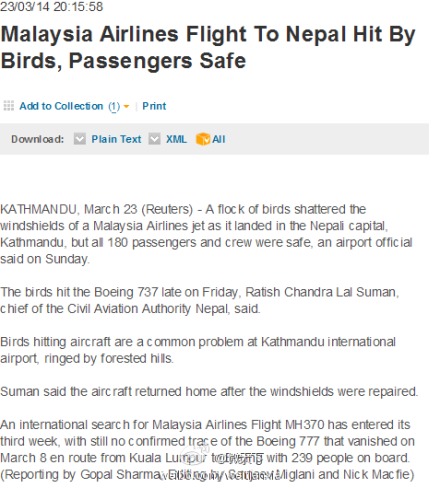This screenshot has width=440, height=488.
Task: Click the orange box download-all icon
Action: coord(203,139)
